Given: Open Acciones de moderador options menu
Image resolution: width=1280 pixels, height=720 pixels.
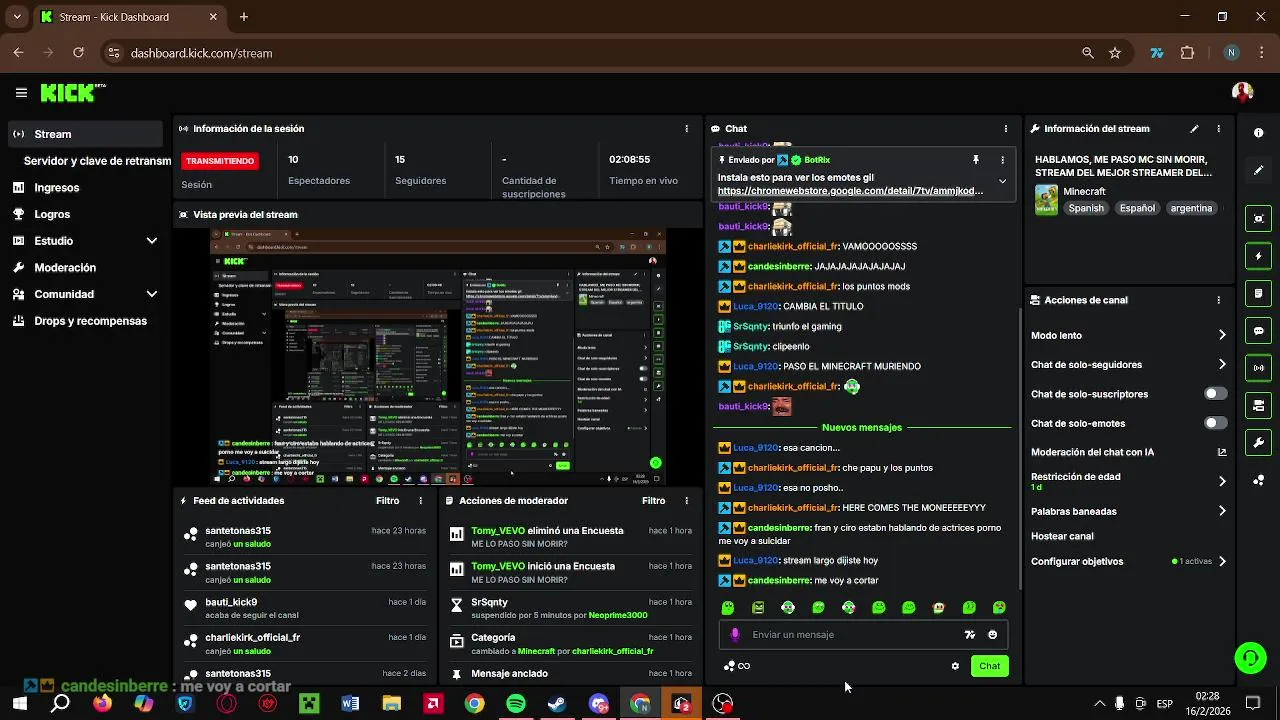Looking at the screenshot, I should coord(686,501).
